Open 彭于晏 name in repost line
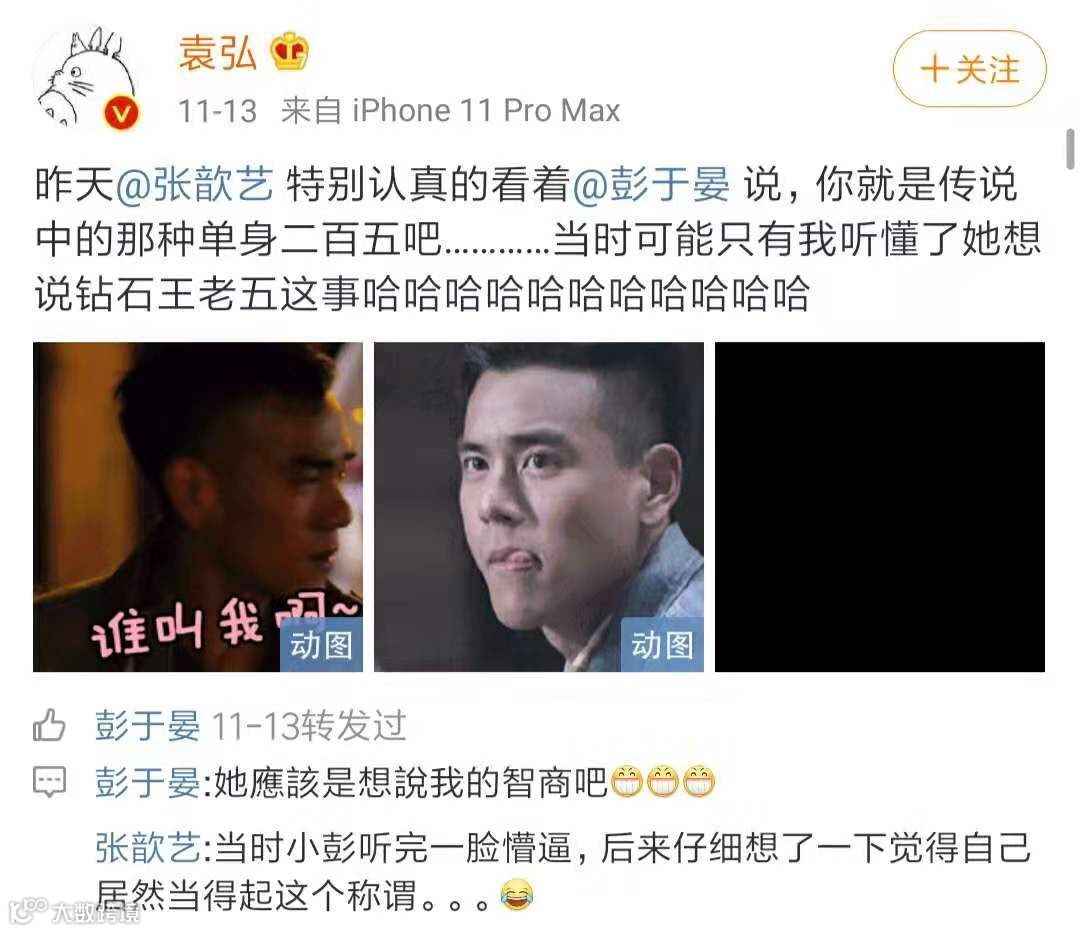This screenshot has height=932, width=1080. click(x=147, y=726)
